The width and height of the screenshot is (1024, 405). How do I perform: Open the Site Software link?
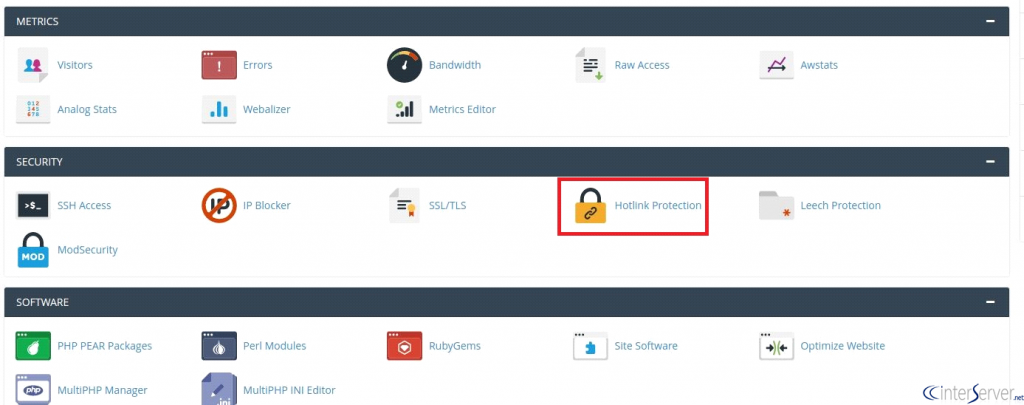(x=646, y=346)
